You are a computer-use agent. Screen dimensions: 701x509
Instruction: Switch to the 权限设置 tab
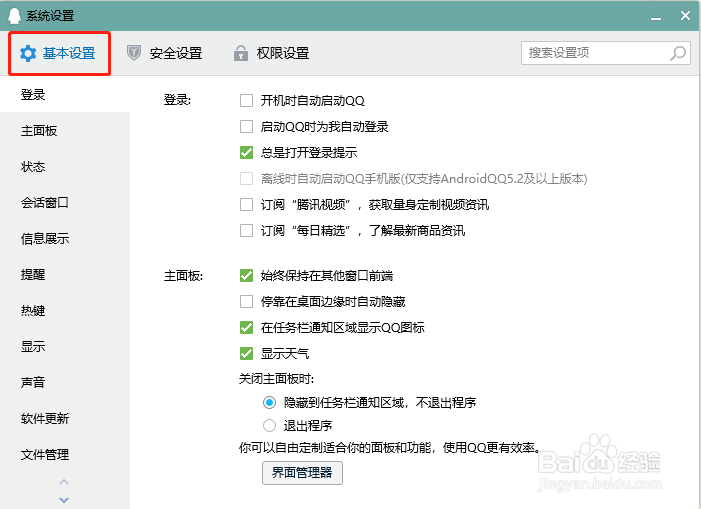(x=271, y=54)
